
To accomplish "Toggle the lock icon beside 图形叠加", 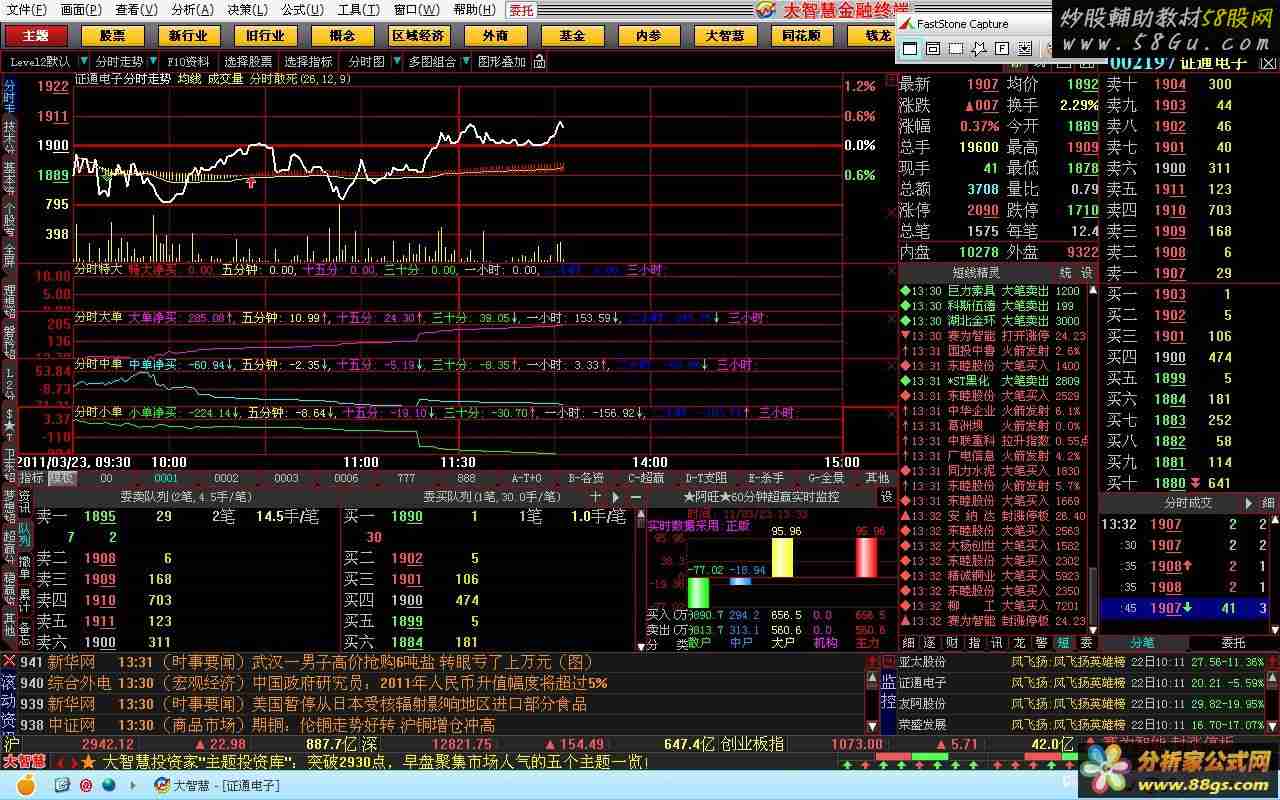I will (x=539, y=61).
